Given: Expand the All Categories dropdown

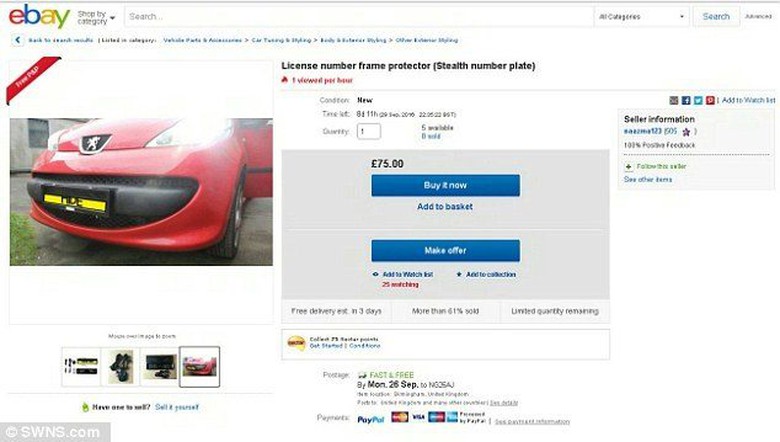Looking at the screenshot, I should coord(641,16).
